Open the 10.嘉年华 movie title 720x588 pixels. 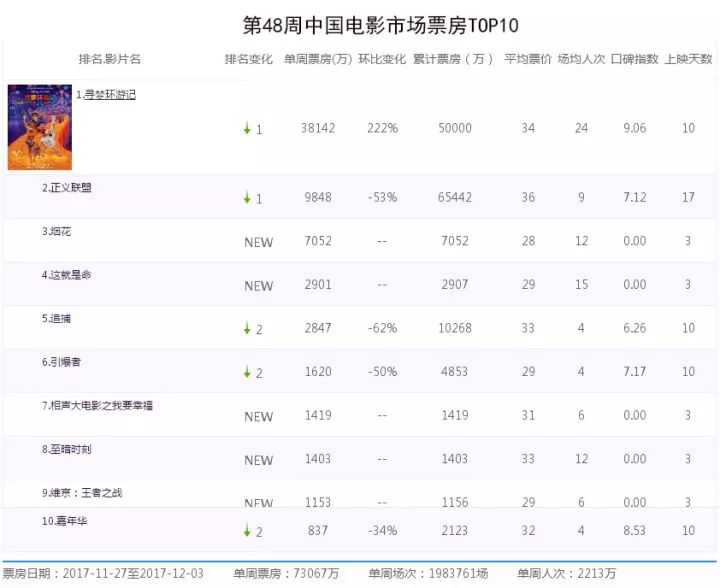[64, 521]
